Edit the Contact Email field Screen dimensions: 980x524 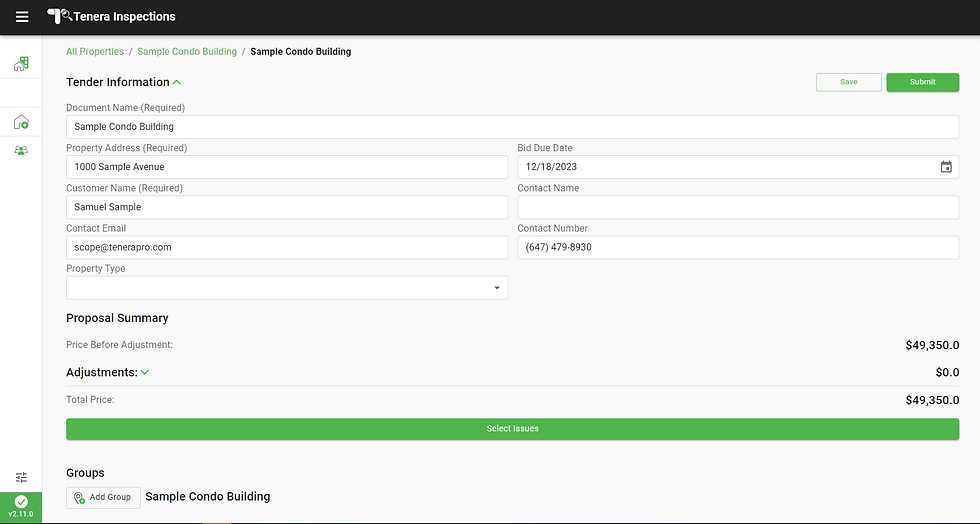(287, 248)
